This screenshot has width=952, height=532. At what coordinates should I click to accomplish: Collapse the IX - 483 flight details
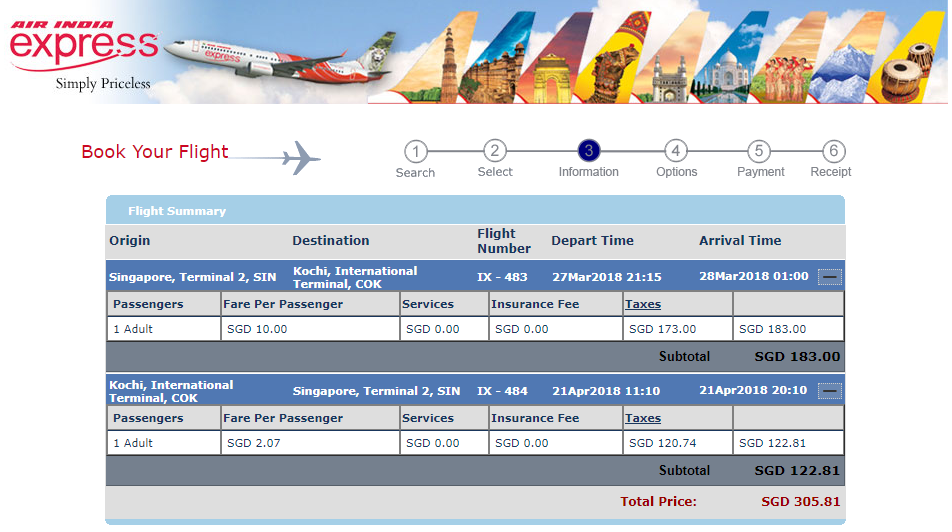(x=829, y=277)
